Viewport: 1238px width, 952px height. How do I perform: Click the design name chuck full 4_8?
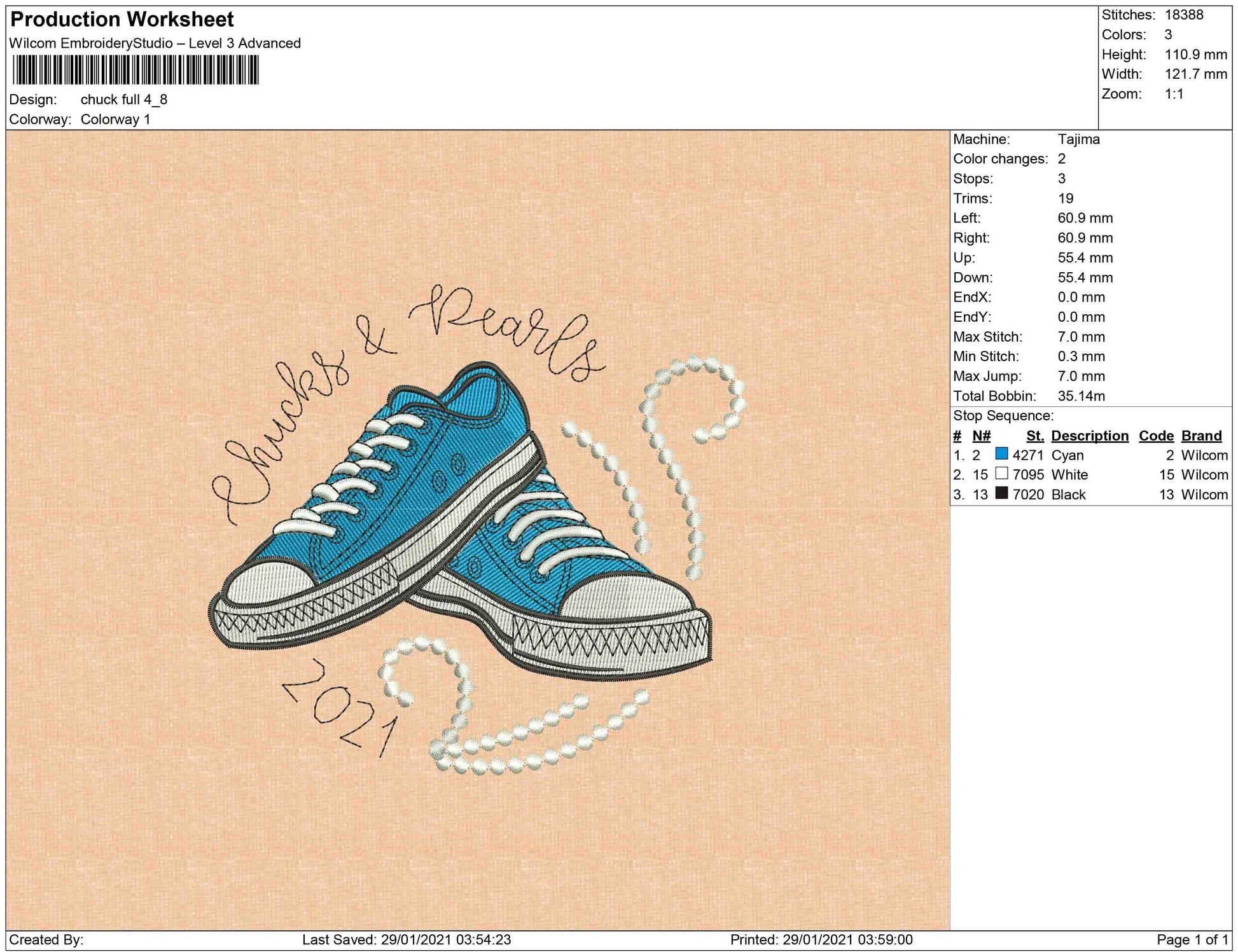click(x=124, y=100)
